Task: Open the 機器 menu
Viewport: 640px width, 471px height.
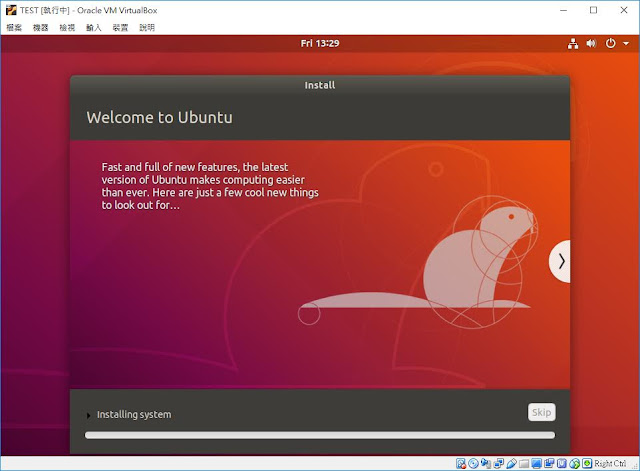Action: (x=40, y=27)
